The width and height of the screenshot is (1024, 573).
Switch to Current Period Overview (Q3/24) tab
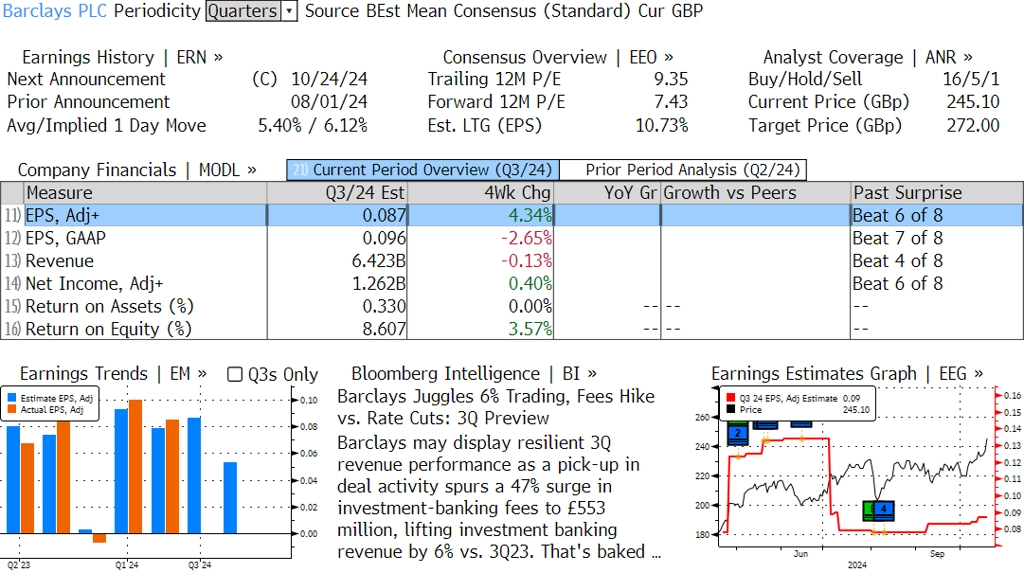423,170
